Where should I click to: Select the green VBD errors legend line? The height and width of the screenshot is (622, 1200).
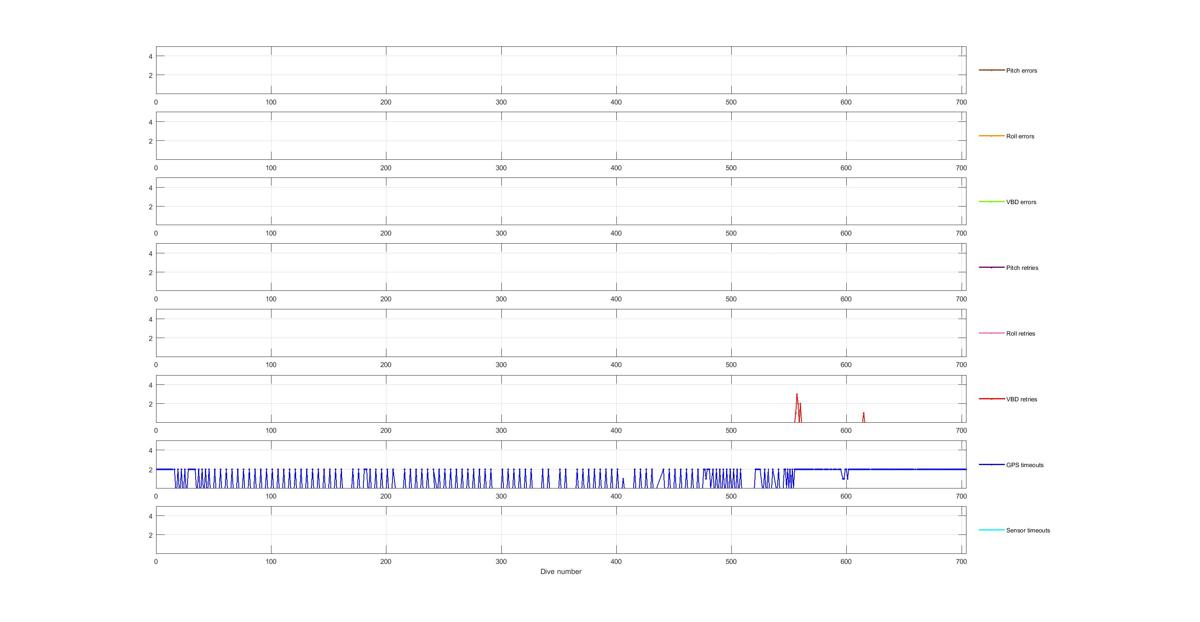(991, 202)
